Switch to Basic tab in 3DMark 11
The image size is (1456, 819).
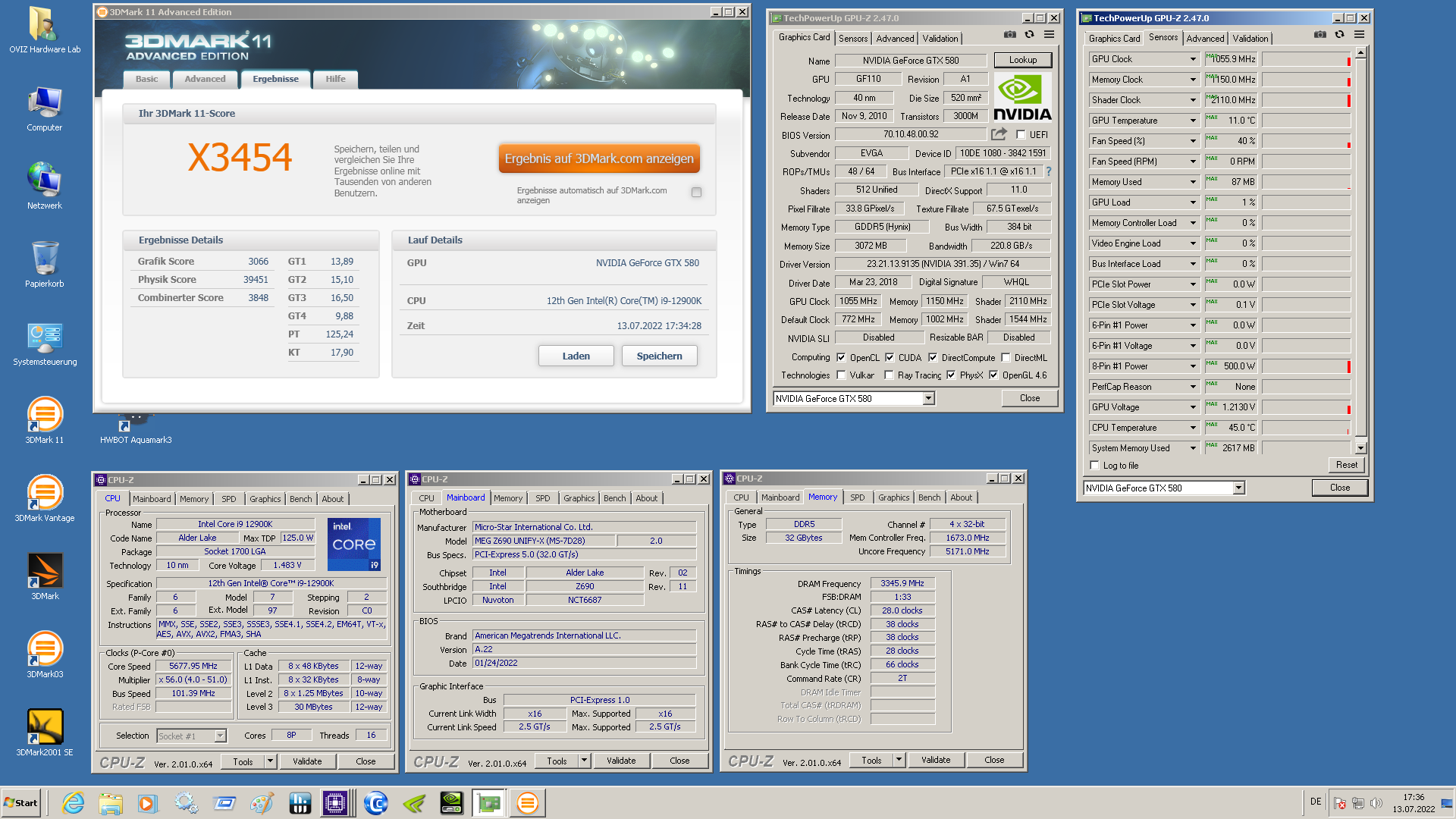pyautogui.click(x=147, y=79)
